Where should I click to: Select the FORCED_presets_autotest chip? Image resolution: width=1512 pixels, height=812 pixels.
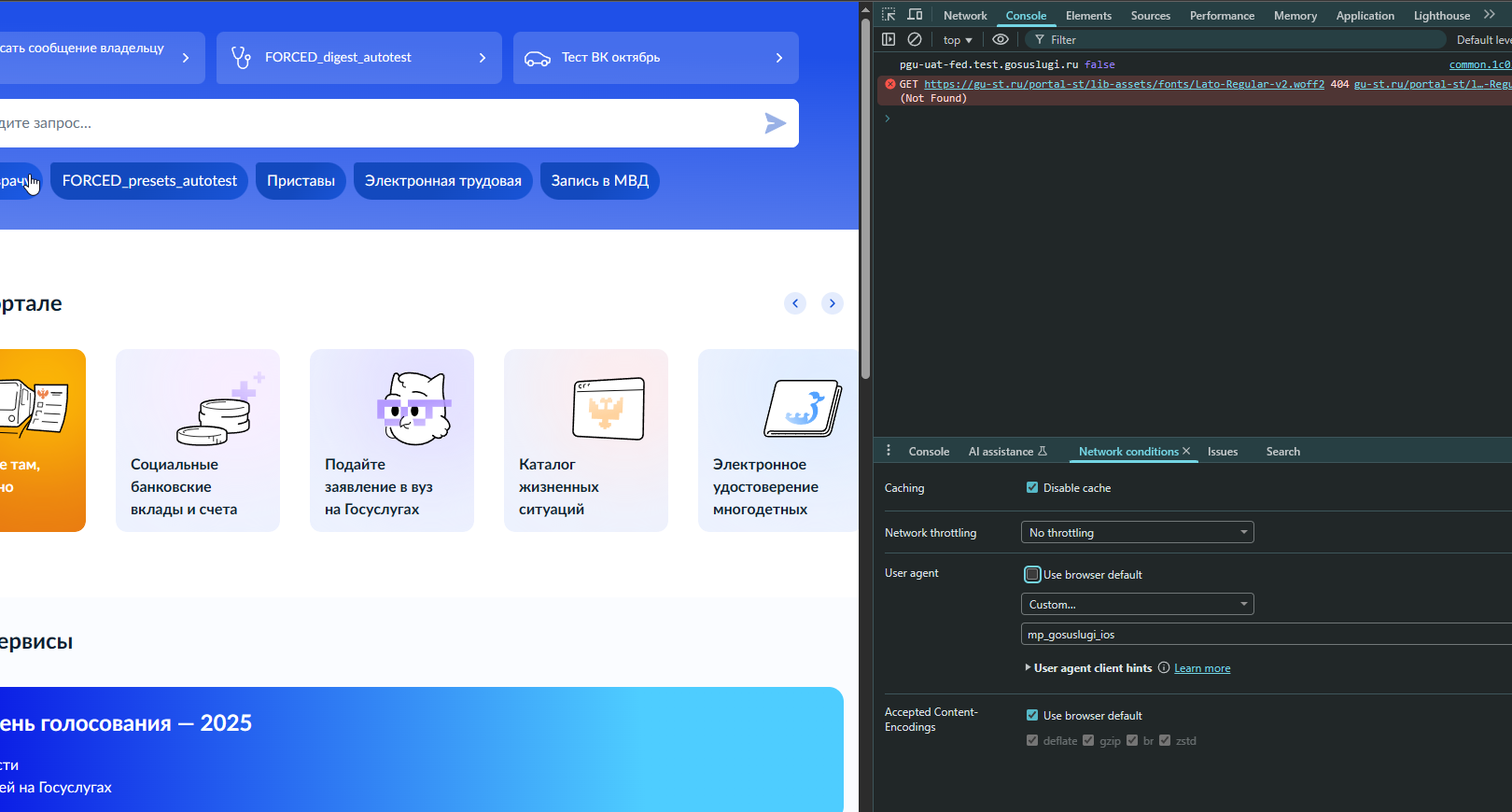149,181
